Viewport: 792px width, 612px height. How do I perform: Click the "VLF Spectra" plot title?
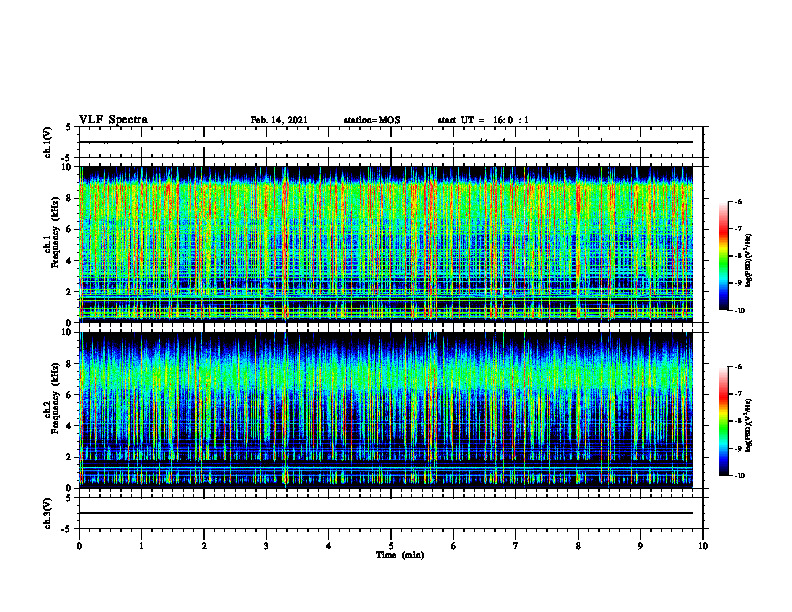(x=113, y=120)
